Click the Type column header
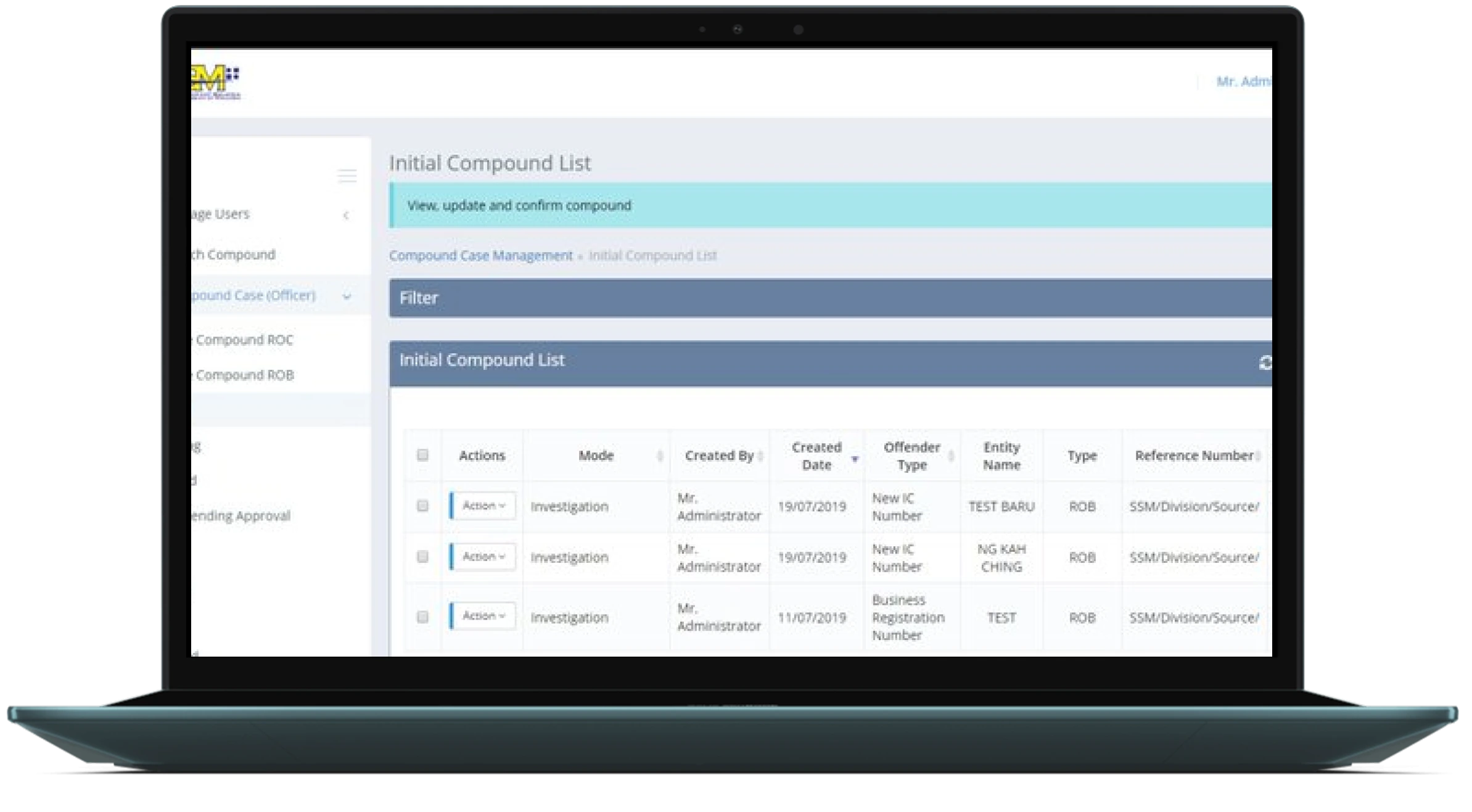The height and width of the screenshot is (812, 1472). (x=1082, y=456)
